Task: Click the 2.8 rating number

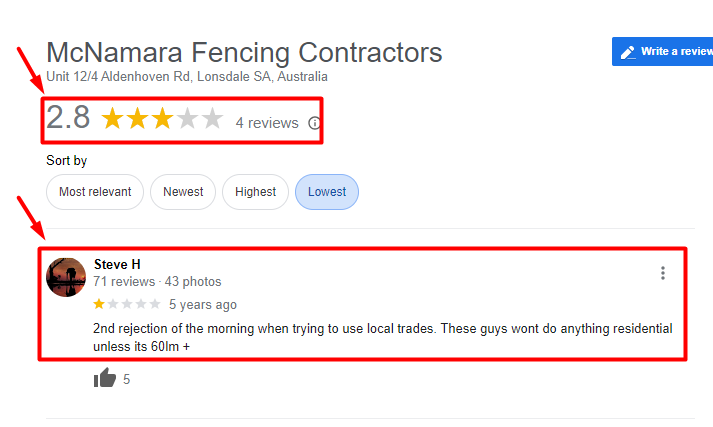Action: click(68, 117)
